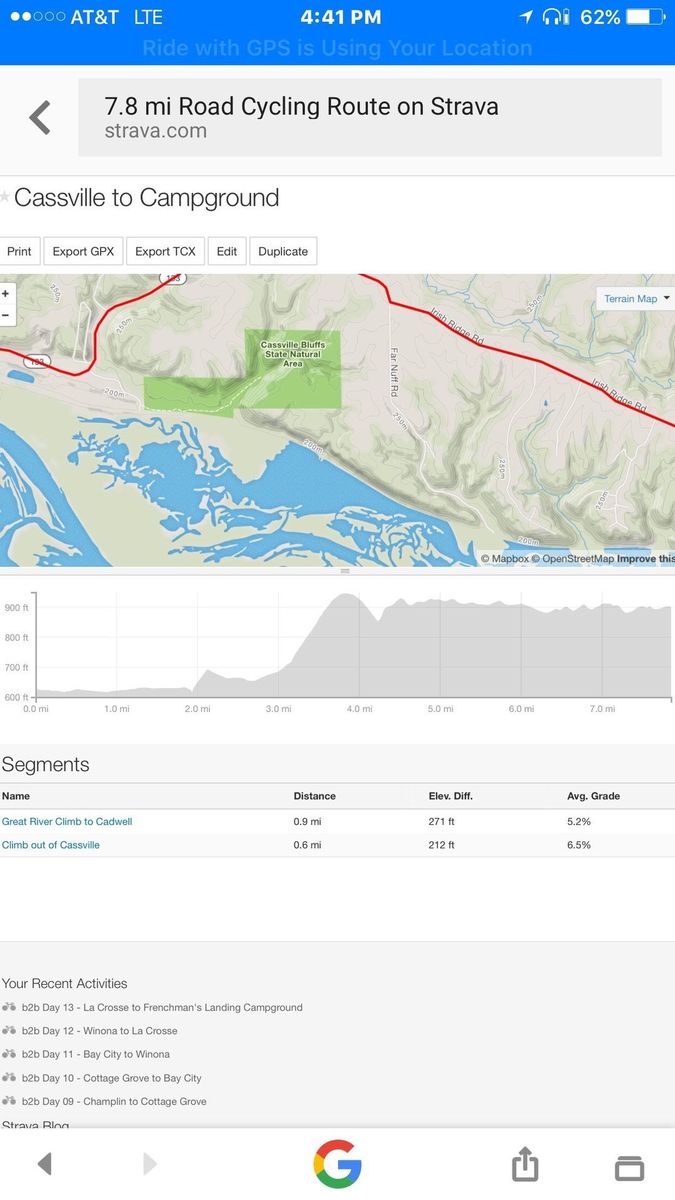Viewport: 675px width, 1200px height.
Task: Open the browser tabs switcher
Action: pos(629,1166)
